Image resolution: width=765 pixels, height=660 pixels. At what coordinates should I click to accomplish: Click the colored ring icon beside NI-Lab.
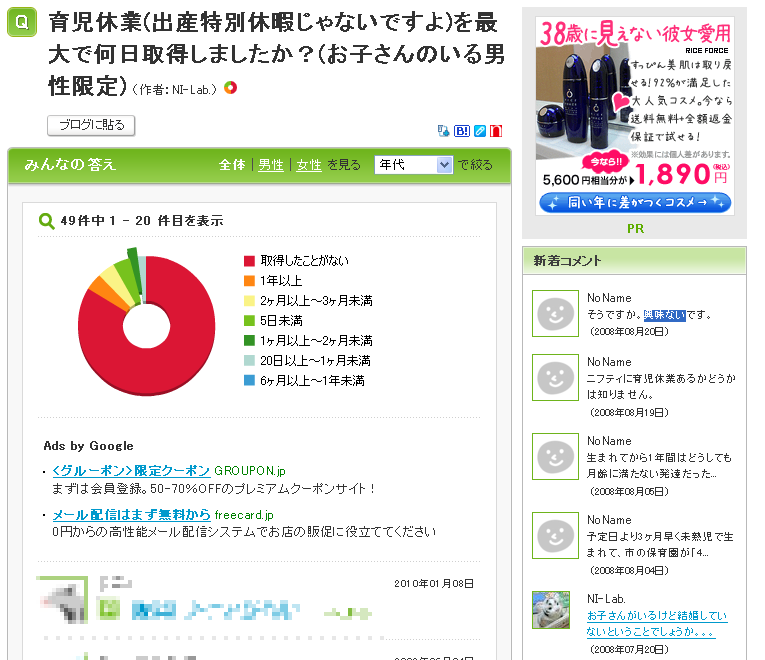click(x=231, y=88)
